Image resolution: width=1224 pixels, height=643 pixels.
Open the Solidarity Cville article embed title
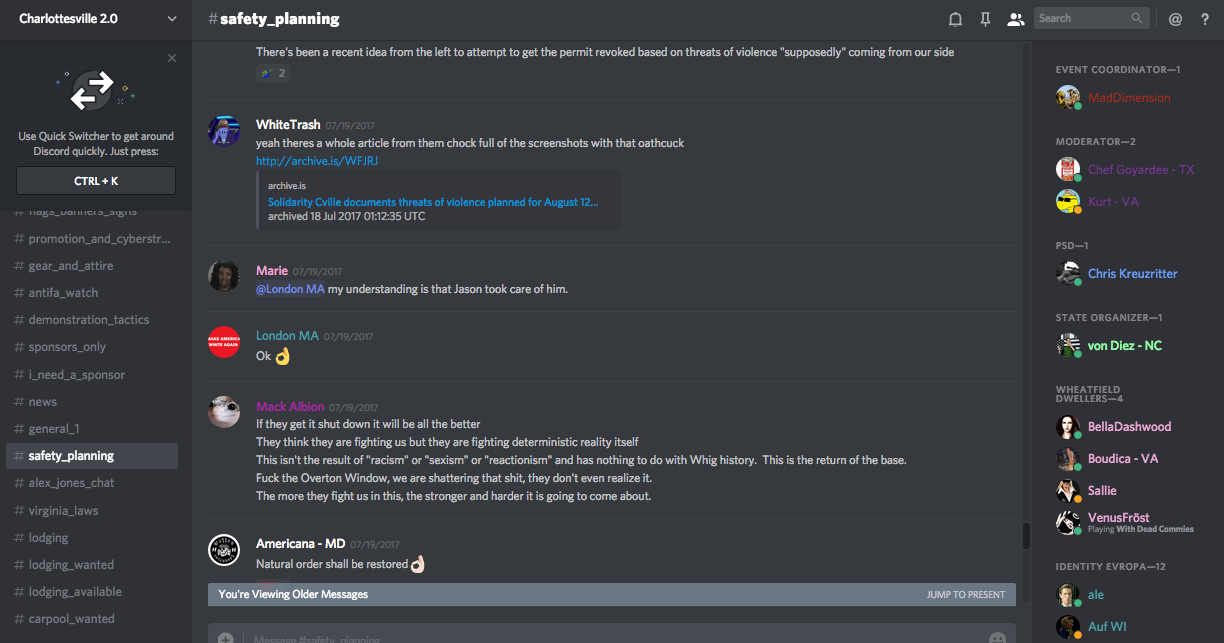pos(433,201)
